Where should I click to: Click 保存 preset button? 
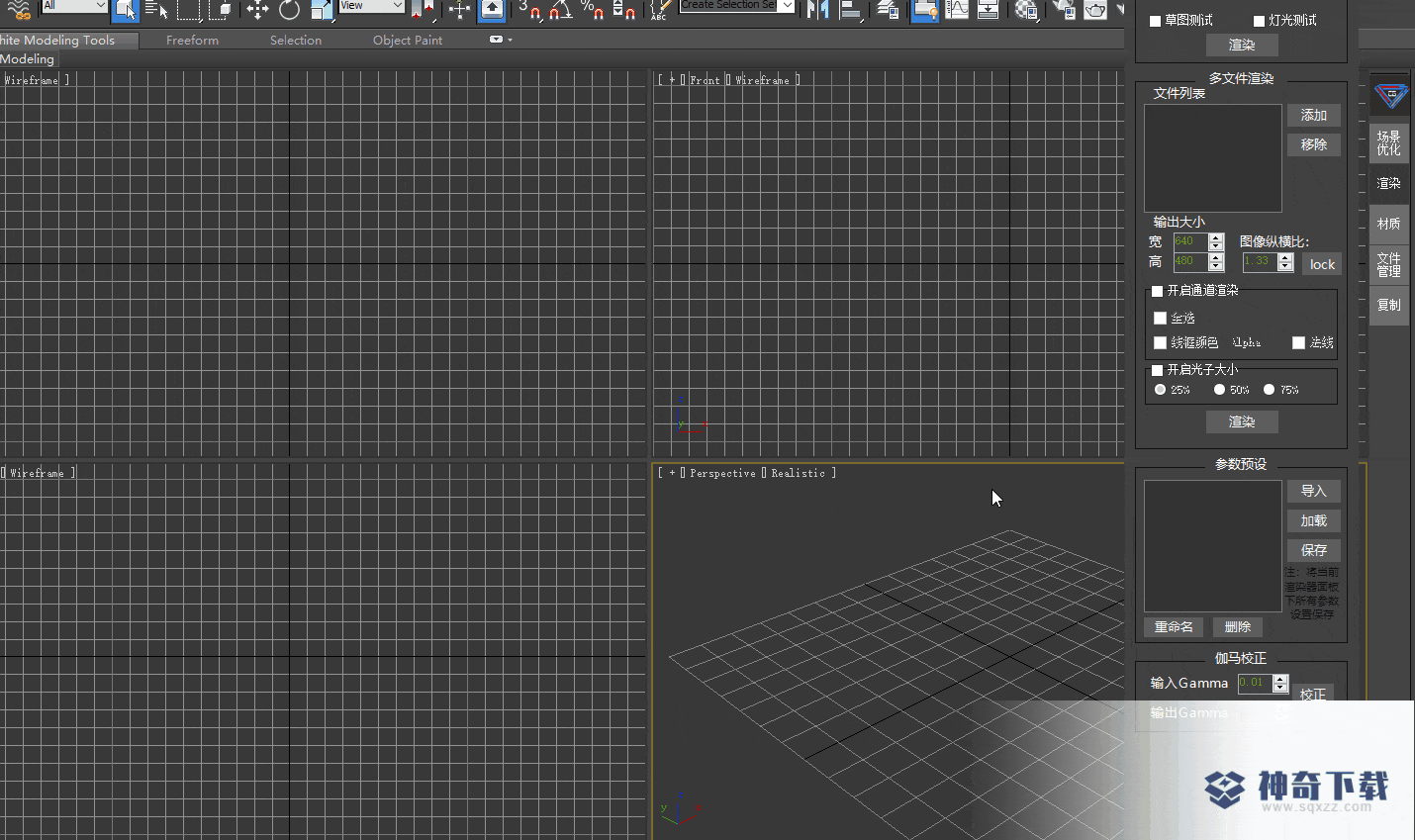click(1314, 550)
